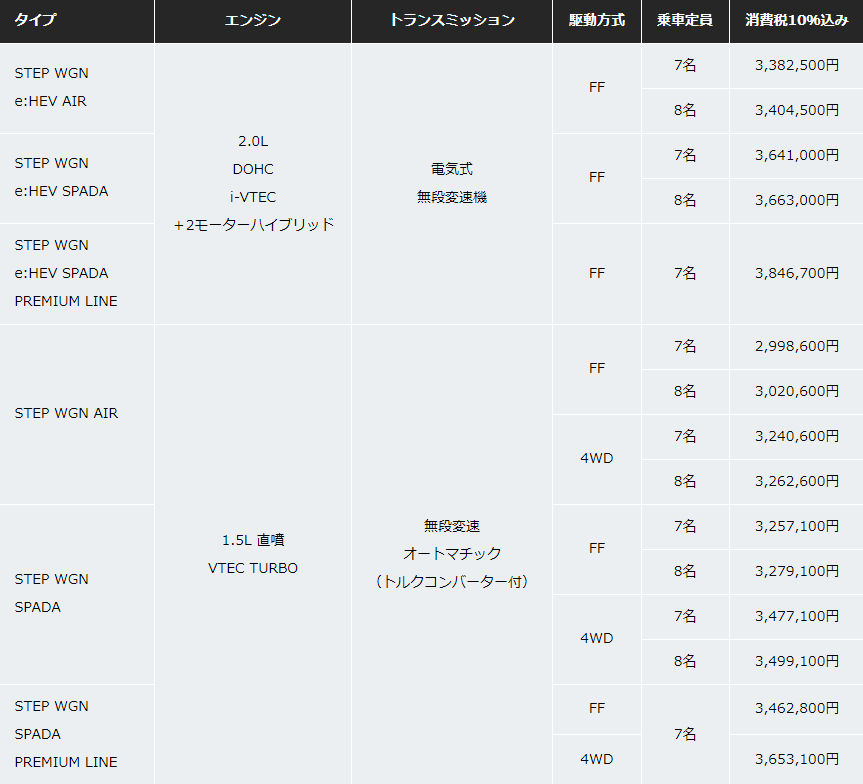Viewport: 863px width, 784px height.
Task: Click the 2,998,600円 price cell
Action: (x=796, y=346)
